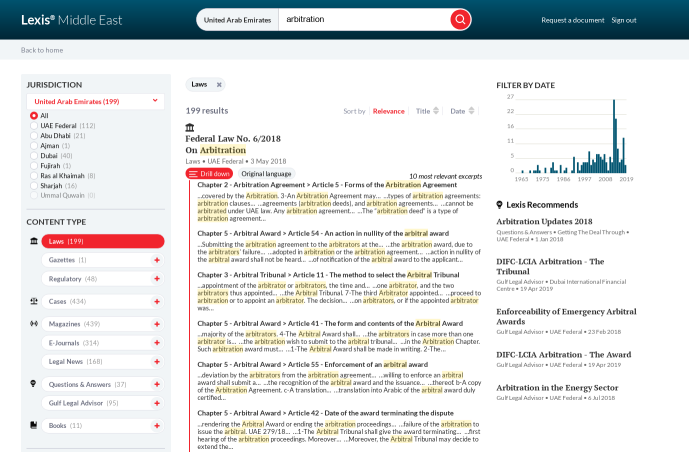Image resolution: width=689 pixels, height=452 pixels.
Task: Click plus icon beside Magazines
Action: point(156,324)
